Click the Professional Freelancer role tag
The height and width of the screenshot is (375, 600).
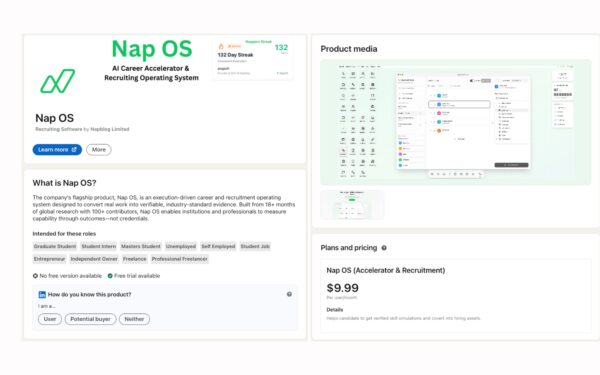tap(179, 259)
